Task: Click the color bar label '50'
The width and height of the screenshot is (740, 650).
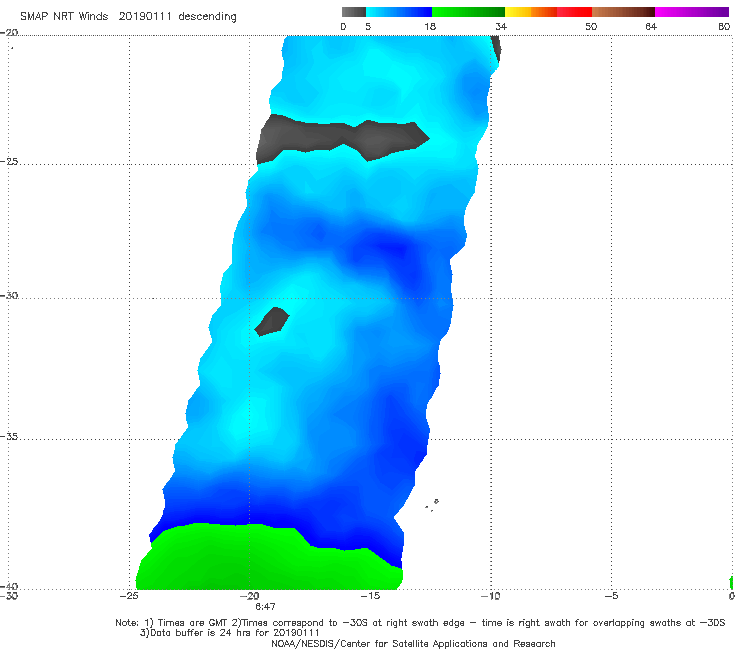Action: 591,27
